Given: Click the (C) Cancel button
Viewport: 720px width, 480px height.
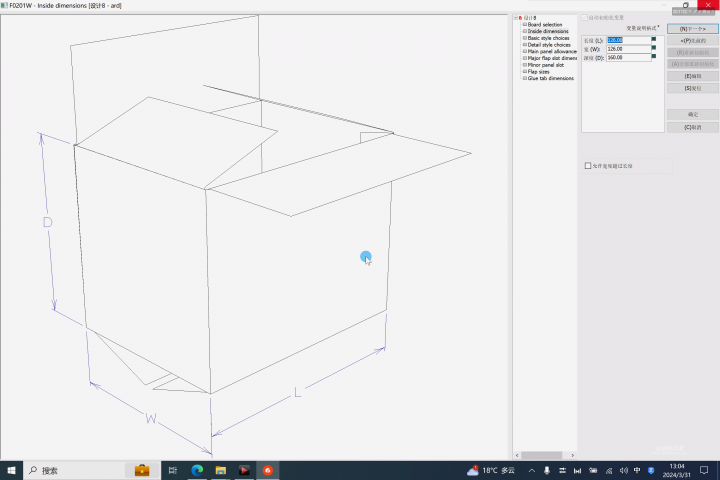Looking at the screenshot, I should click(692, 127).
